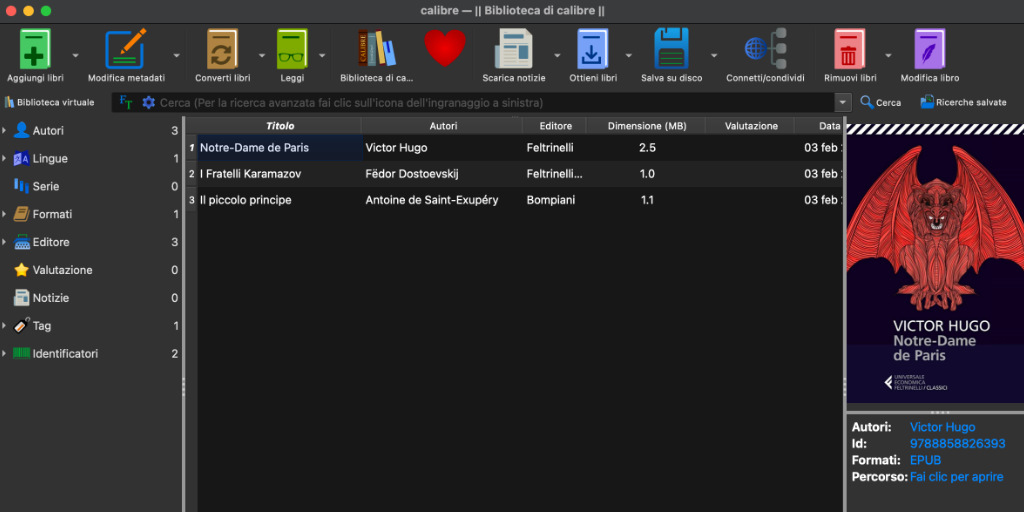
Task: Click the Antoine de Saint-Exupéry cell
Action: tap(442, 200)
